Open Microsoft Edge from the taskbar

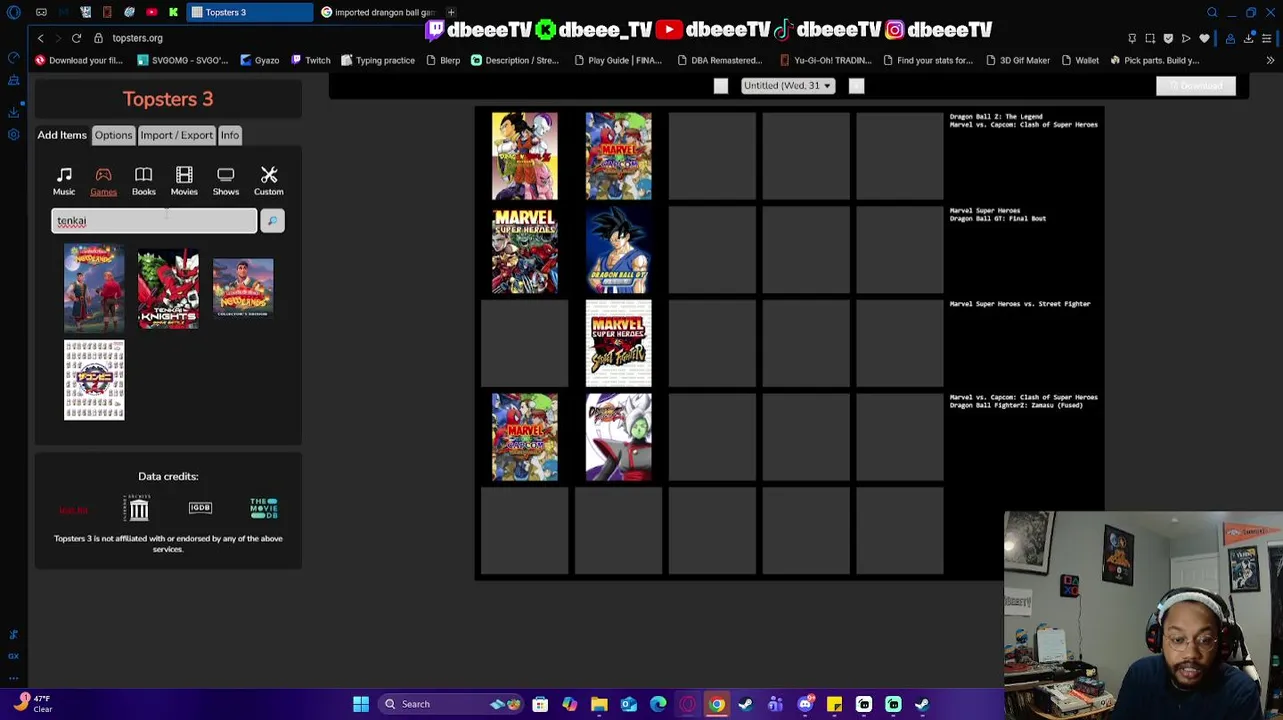(x=658, y=704)
